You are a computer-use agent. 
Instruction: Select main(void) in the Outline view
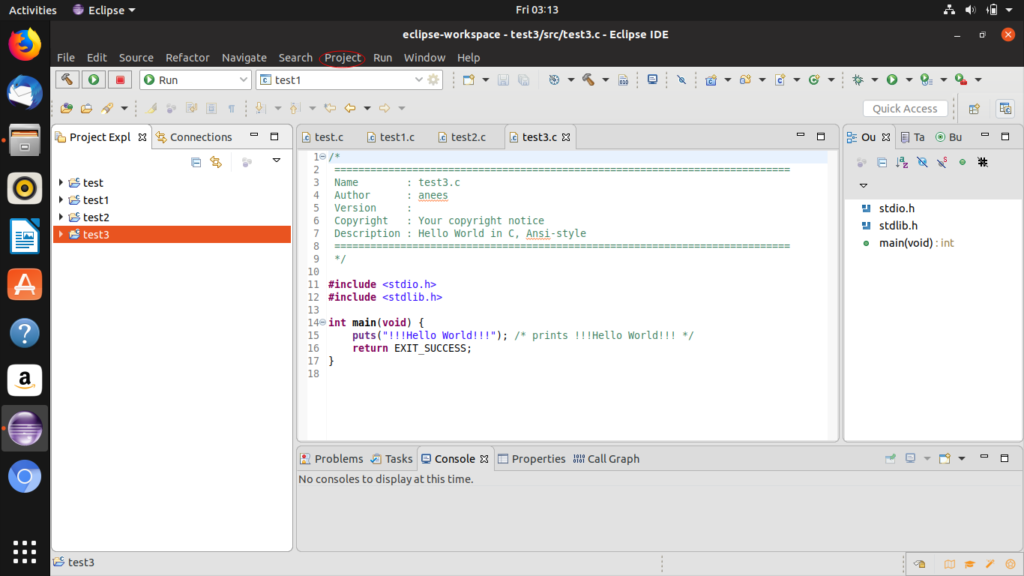pyautogui.click(x=916, y=243)
